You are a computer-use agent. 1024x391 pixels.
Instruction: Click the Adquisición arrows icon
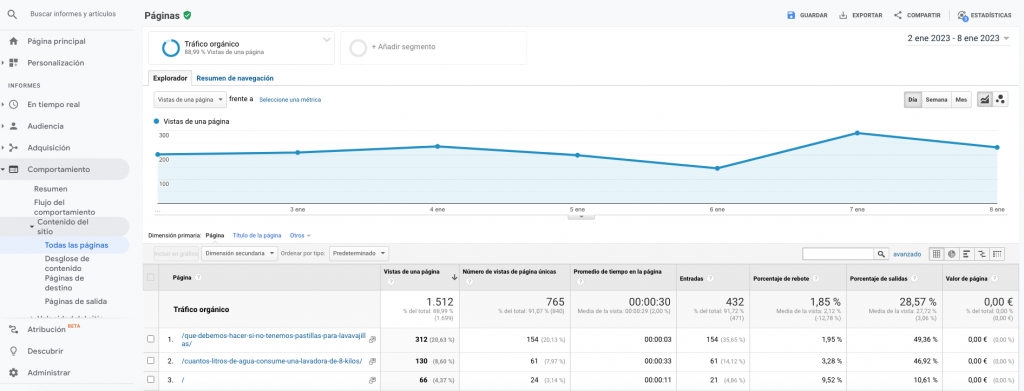coord(13,148)
